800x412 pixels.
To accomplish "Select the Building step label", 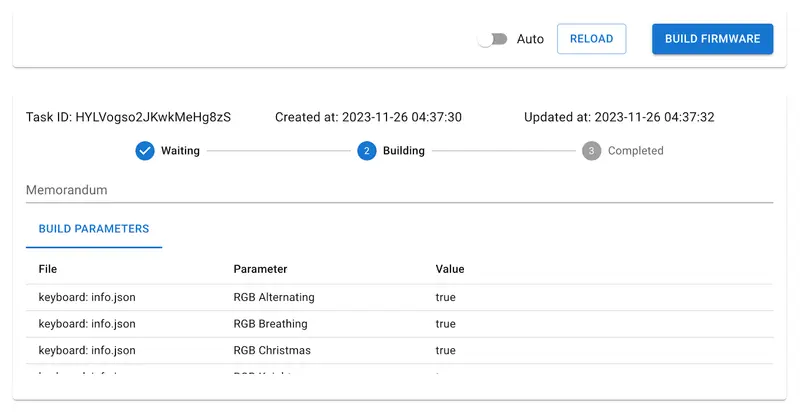I will point(403,151).
